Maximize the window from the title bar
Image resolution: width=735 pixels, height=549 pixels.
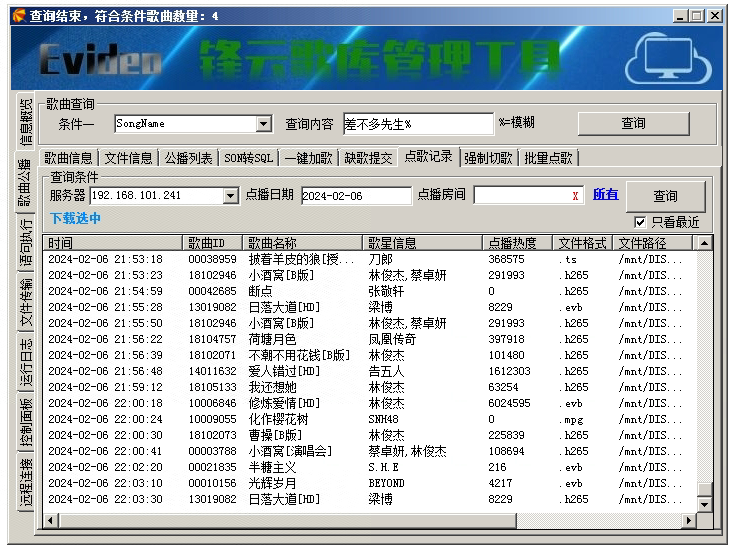coord(697,16)
